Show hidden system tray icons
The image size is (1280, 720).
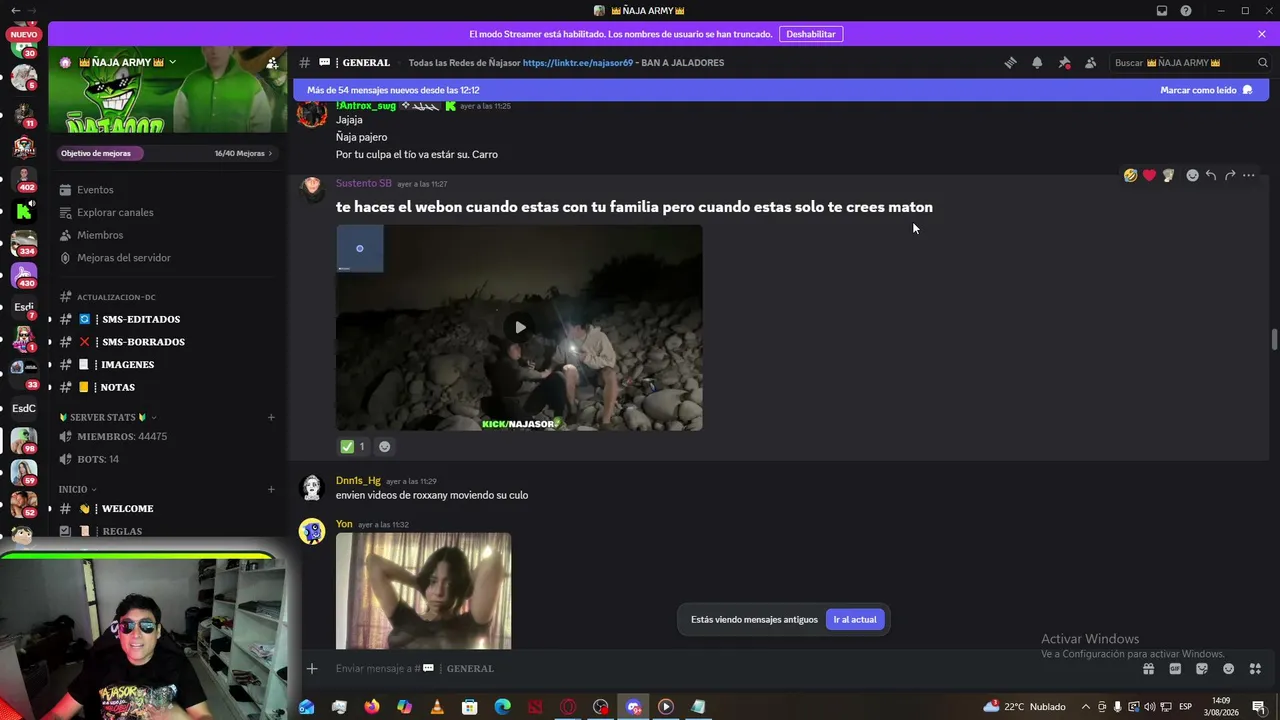point(1086,707)
